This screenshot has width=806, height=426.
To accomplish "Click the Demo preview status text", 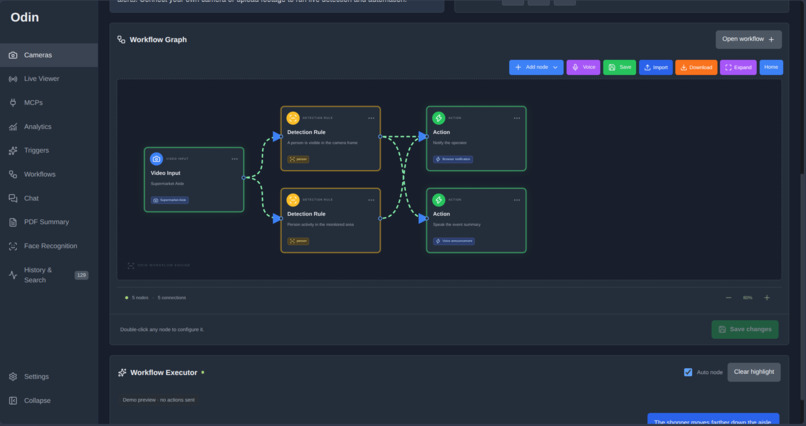I will [158, 400].
